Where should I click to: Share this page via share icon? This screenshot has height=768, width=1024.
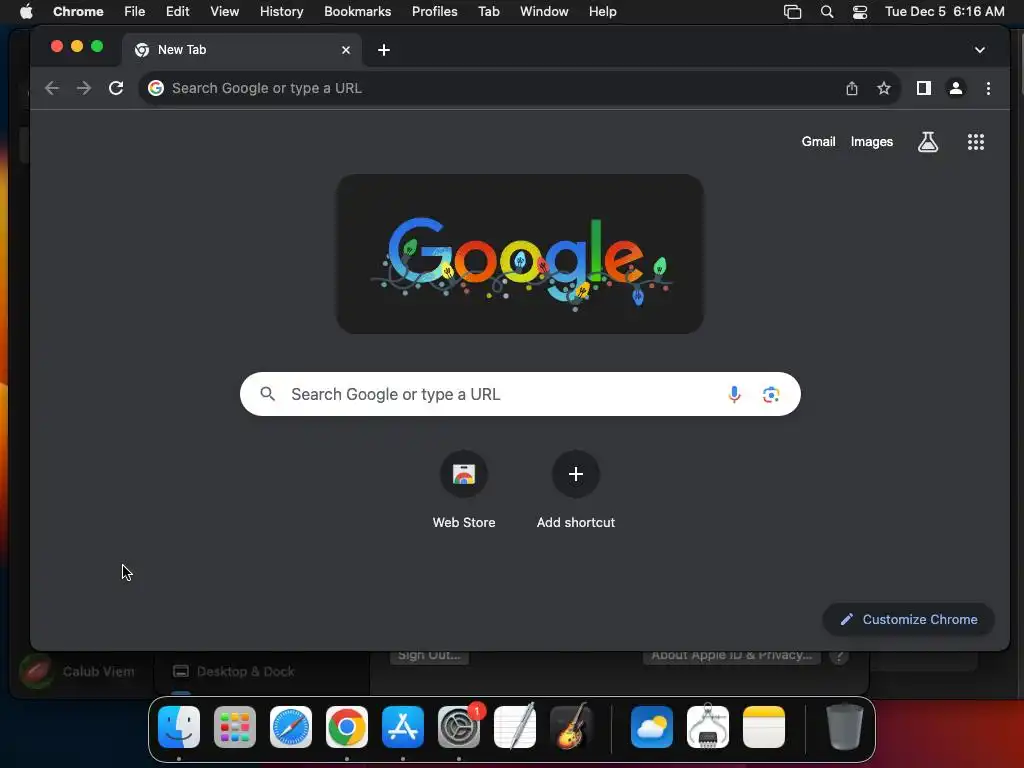[852, 88]
